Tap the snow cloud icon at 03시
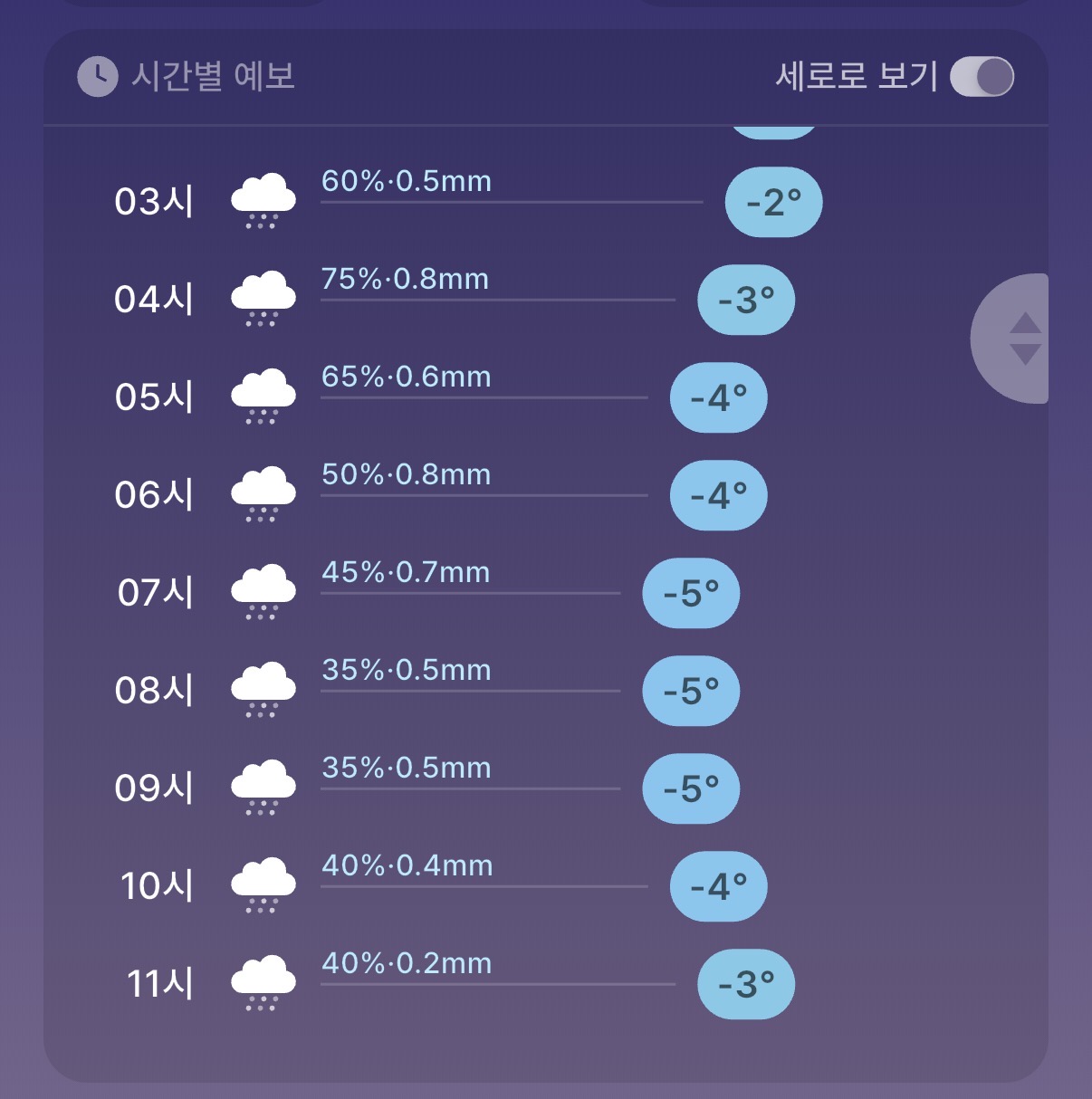The width and height of the screenshot is (1092, 1099). pyautogui.click(x=263, y=201)
